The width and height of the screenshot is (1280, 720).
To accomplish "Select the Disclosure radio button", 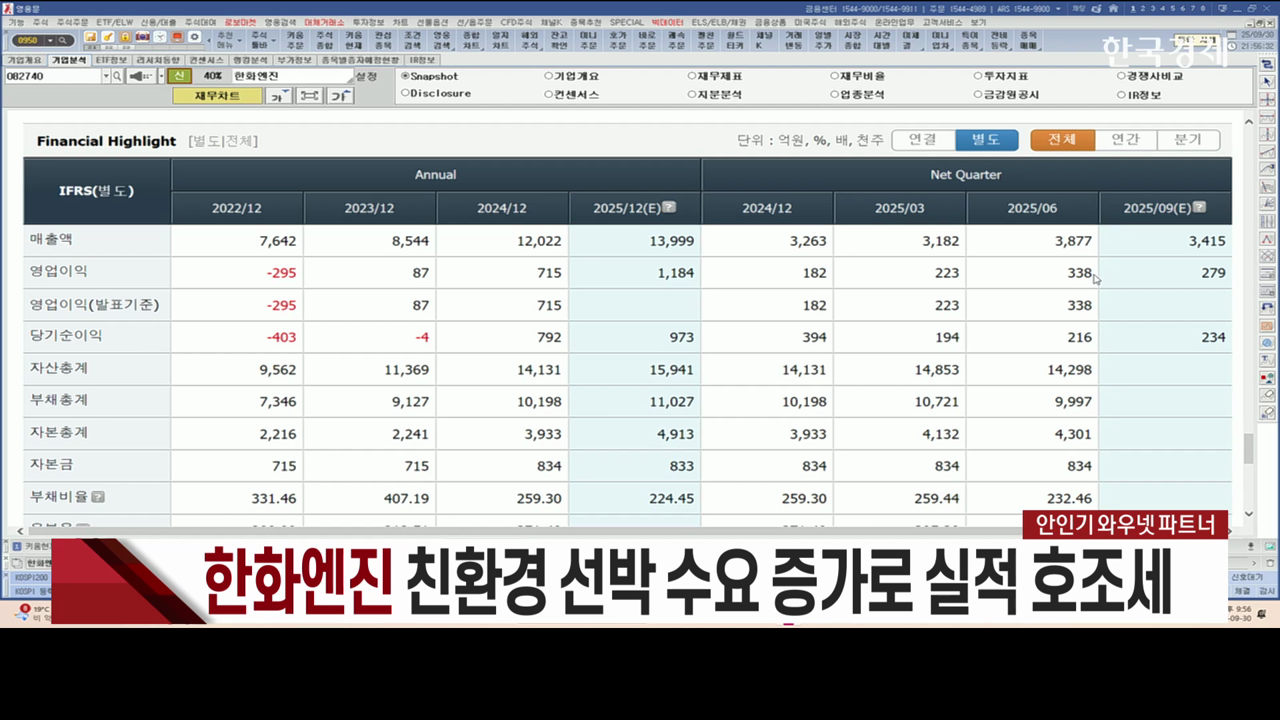I will pyautogui.click(x=405, y=94).
